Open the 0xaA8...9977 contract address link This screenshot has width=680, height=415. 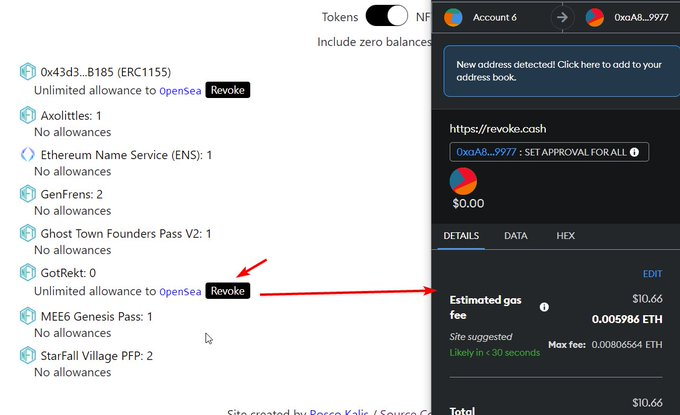point(486,152)
